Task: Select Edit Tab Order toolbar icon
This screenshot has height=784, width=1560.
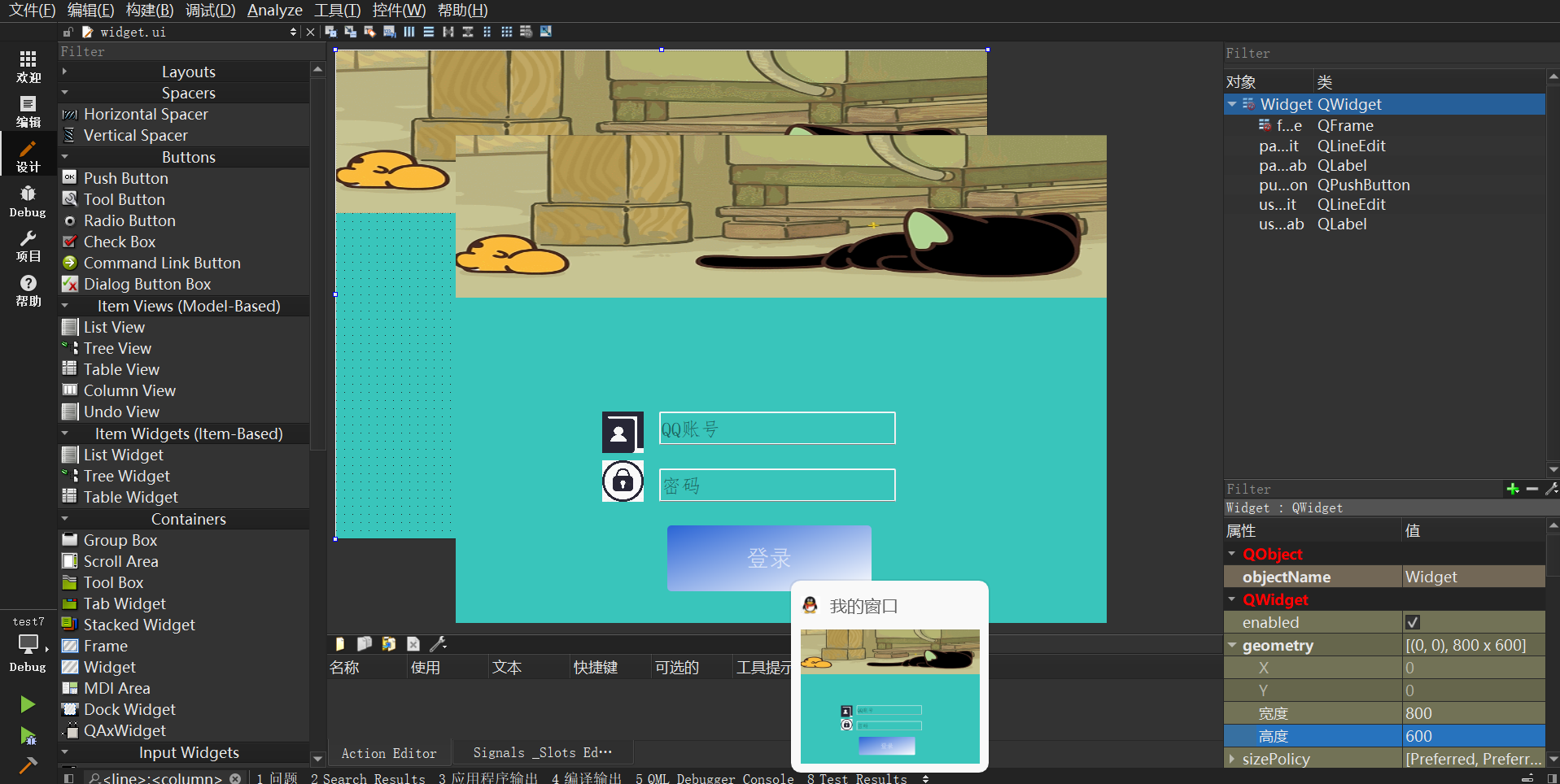Action: (x=390, y=32)
